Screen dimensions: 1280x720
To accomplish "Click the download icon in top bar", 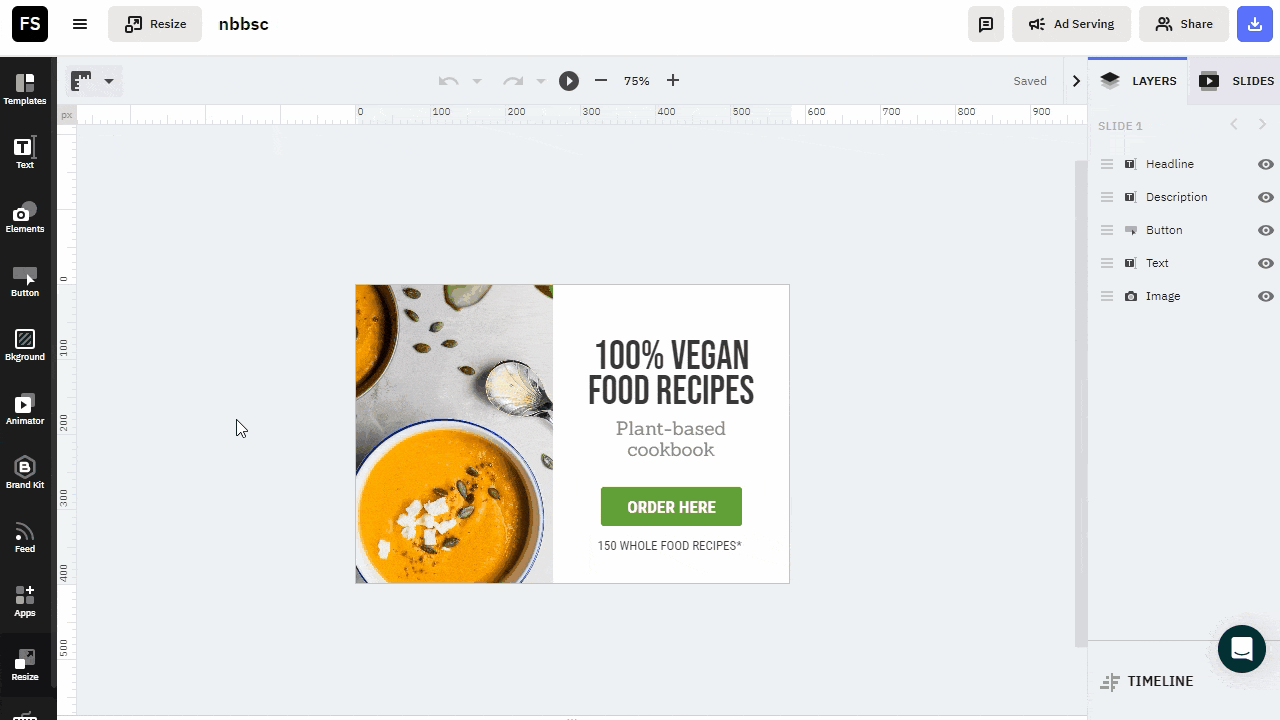I will click(x=1255, y=24).
